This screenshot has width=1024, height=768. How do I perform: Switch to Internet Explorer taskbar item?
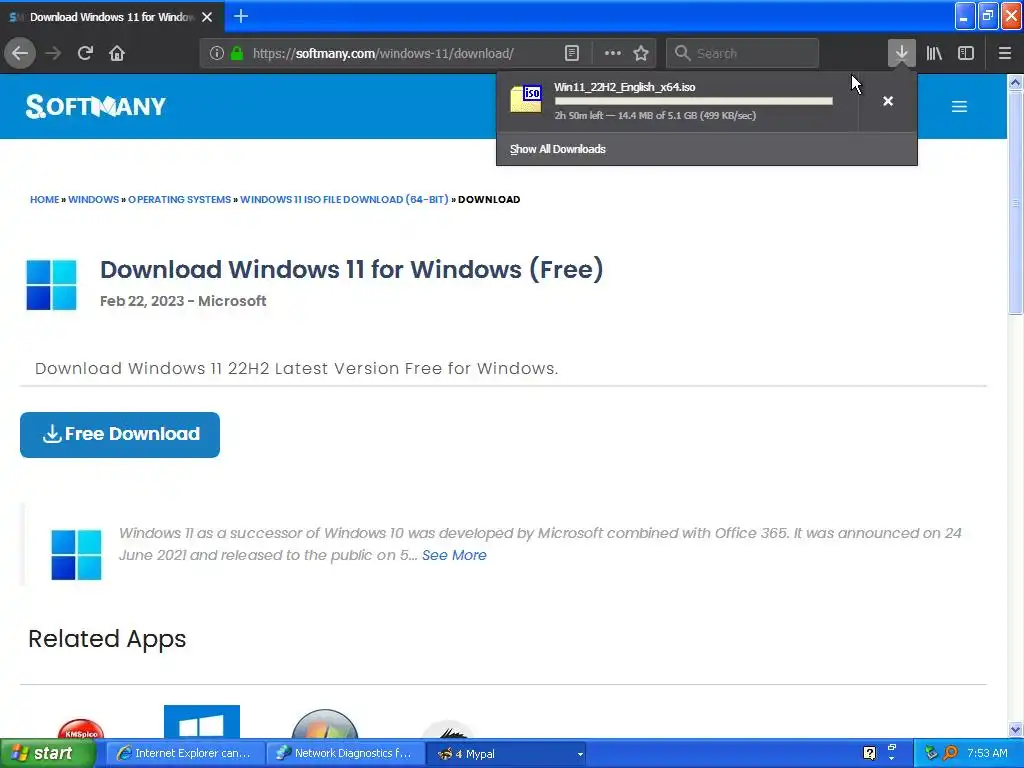[185, 753]
